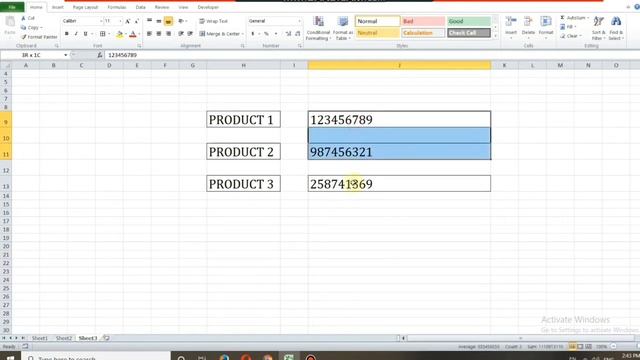Toggle the highlighted bottom align button
This screenshot has height=360, width=640.
point(168,21)
